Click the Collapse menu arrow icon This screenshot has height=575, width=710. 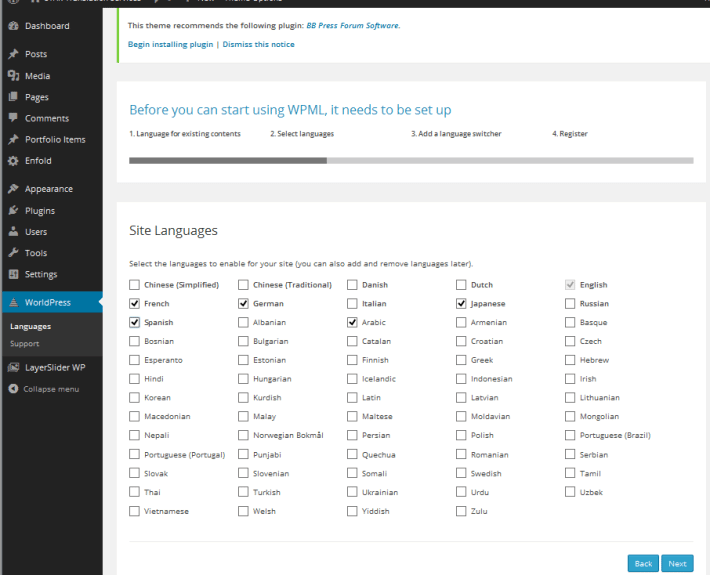click(x=14, y=388)
